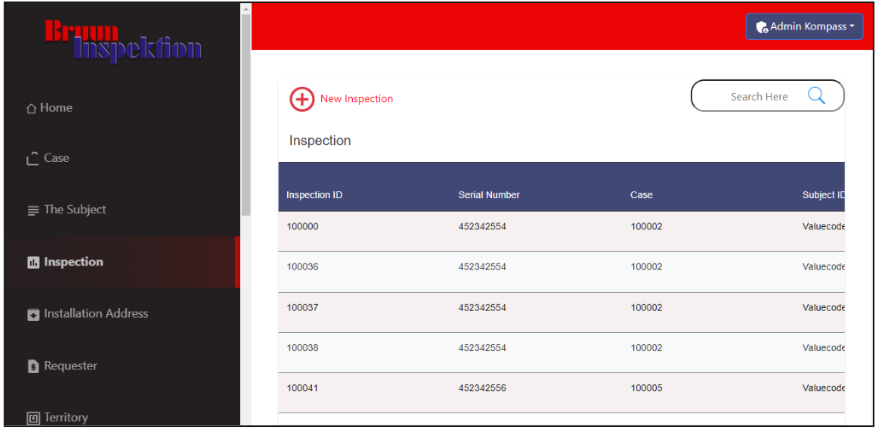Click the Case column header
This screenshot has width=879, height=430.
[641, 195]
